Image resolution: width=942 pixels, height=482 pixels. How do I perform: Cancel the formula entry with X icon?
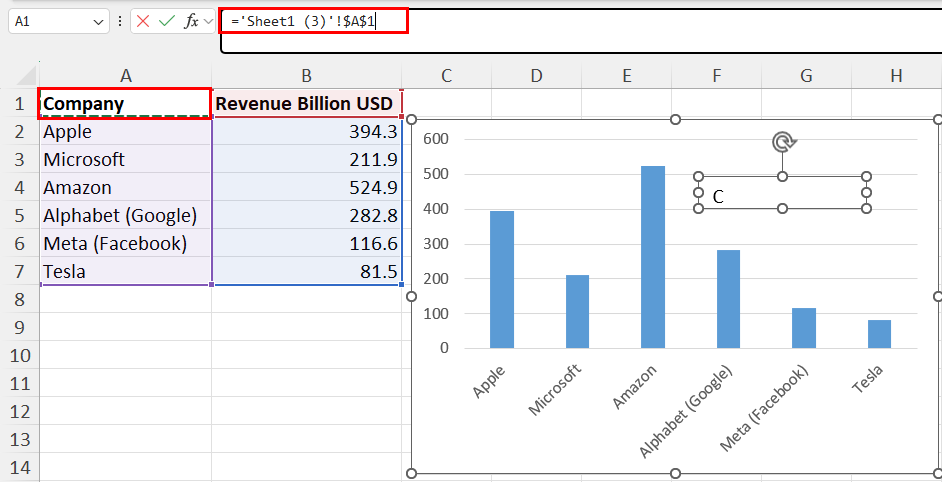click(143, 22)
